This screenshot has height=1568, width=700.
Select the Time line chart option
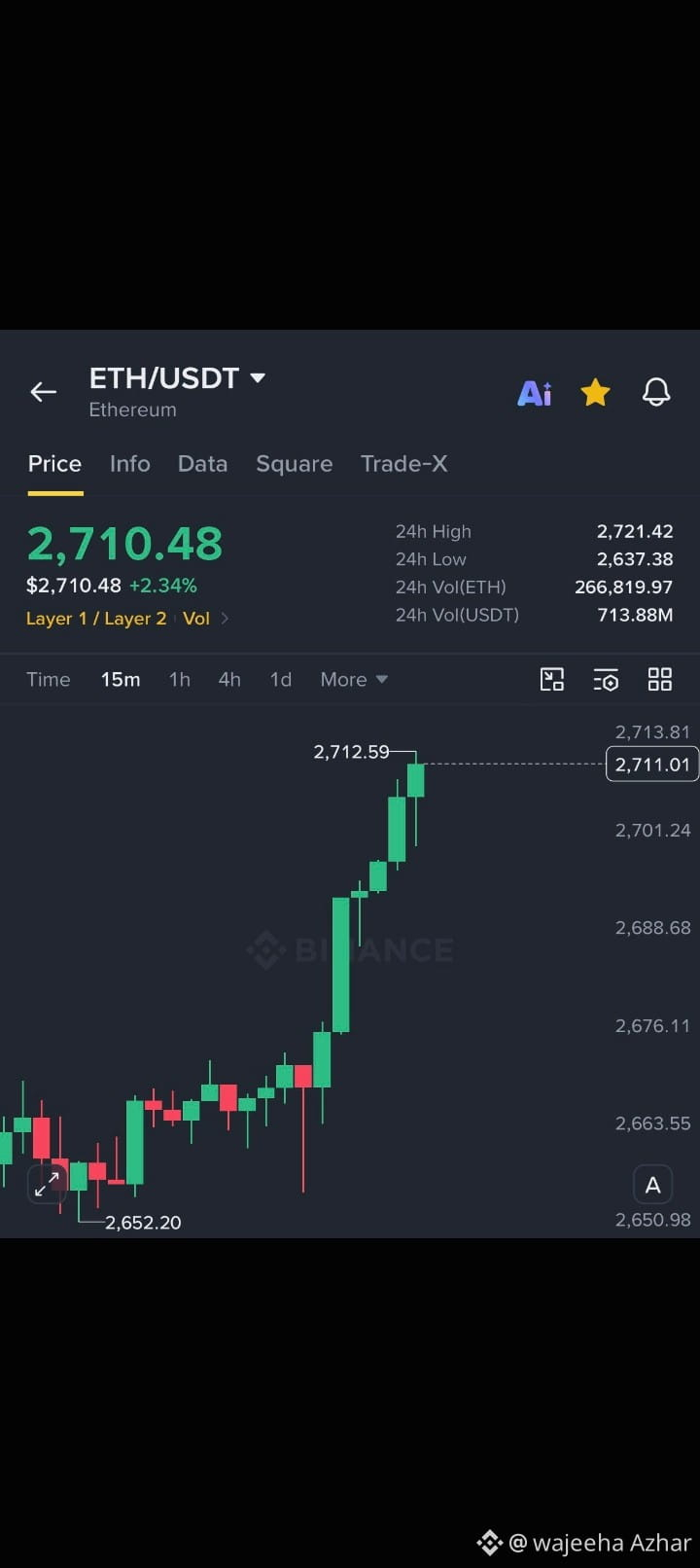pyautogui.click(x=49, y=679)
